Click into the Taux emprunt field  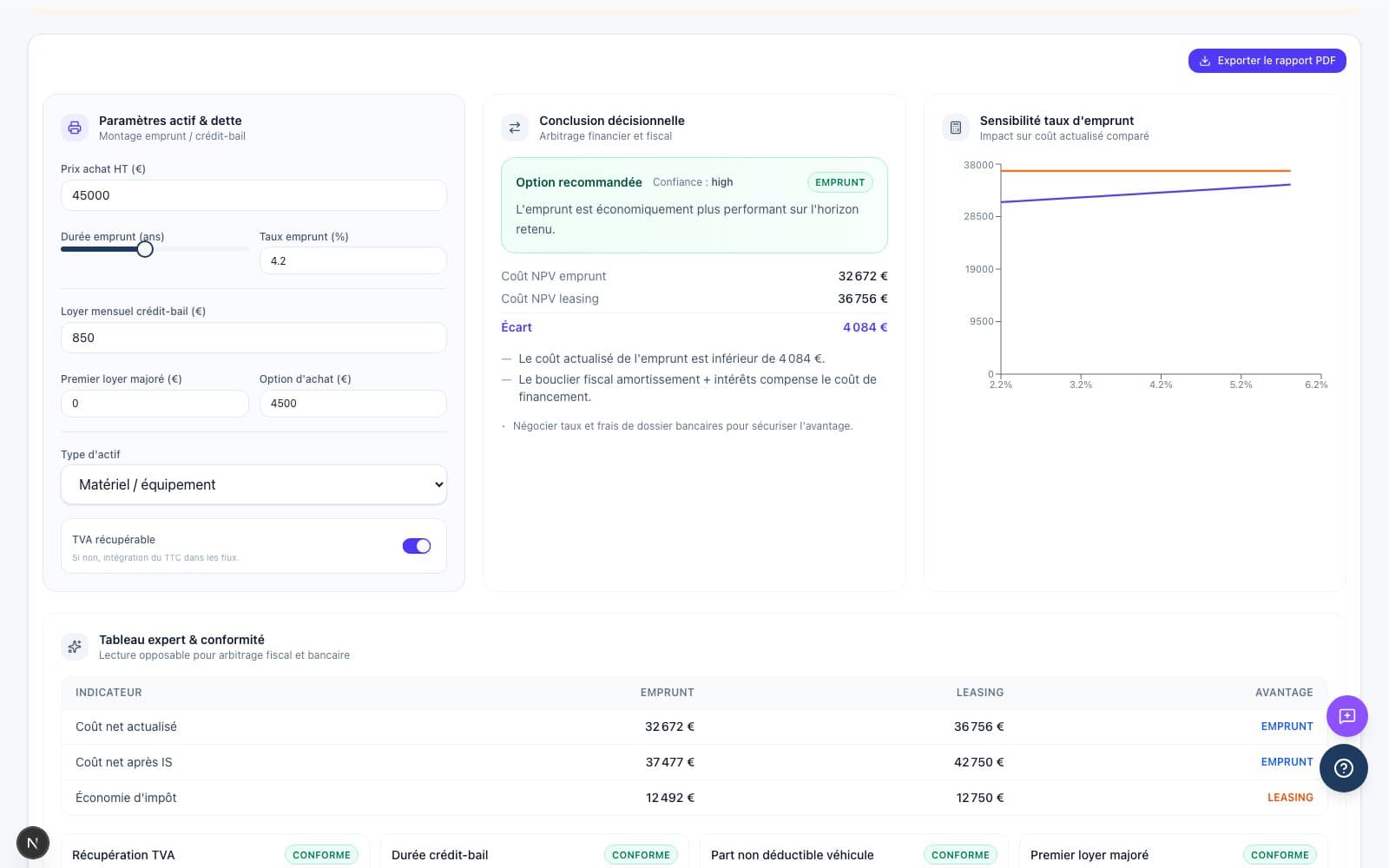tap(352, 260)
